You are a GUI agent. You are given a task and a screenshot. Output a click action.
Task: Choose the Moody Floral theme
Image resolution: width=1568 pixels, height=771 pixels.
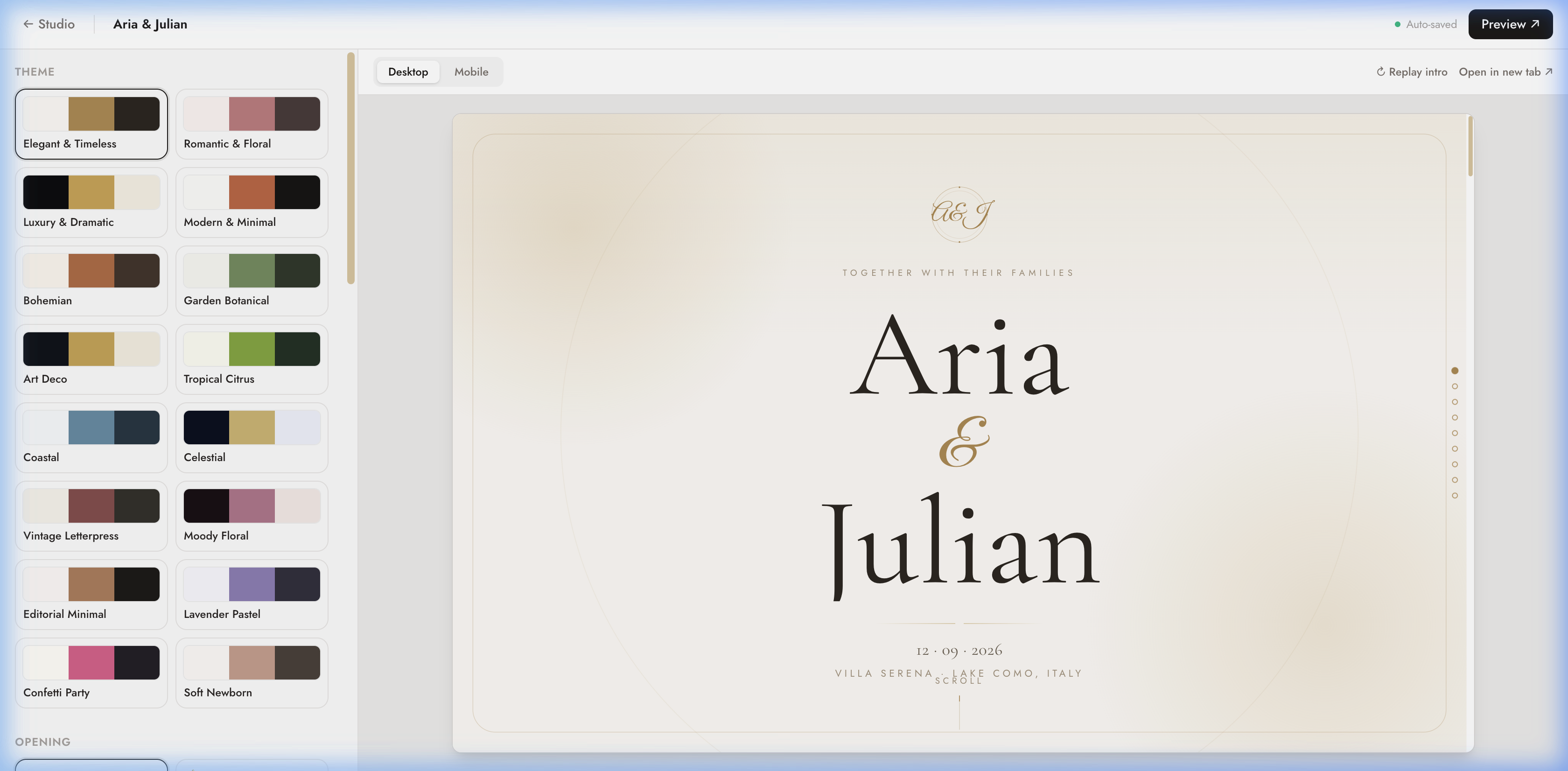pos(252,517)
